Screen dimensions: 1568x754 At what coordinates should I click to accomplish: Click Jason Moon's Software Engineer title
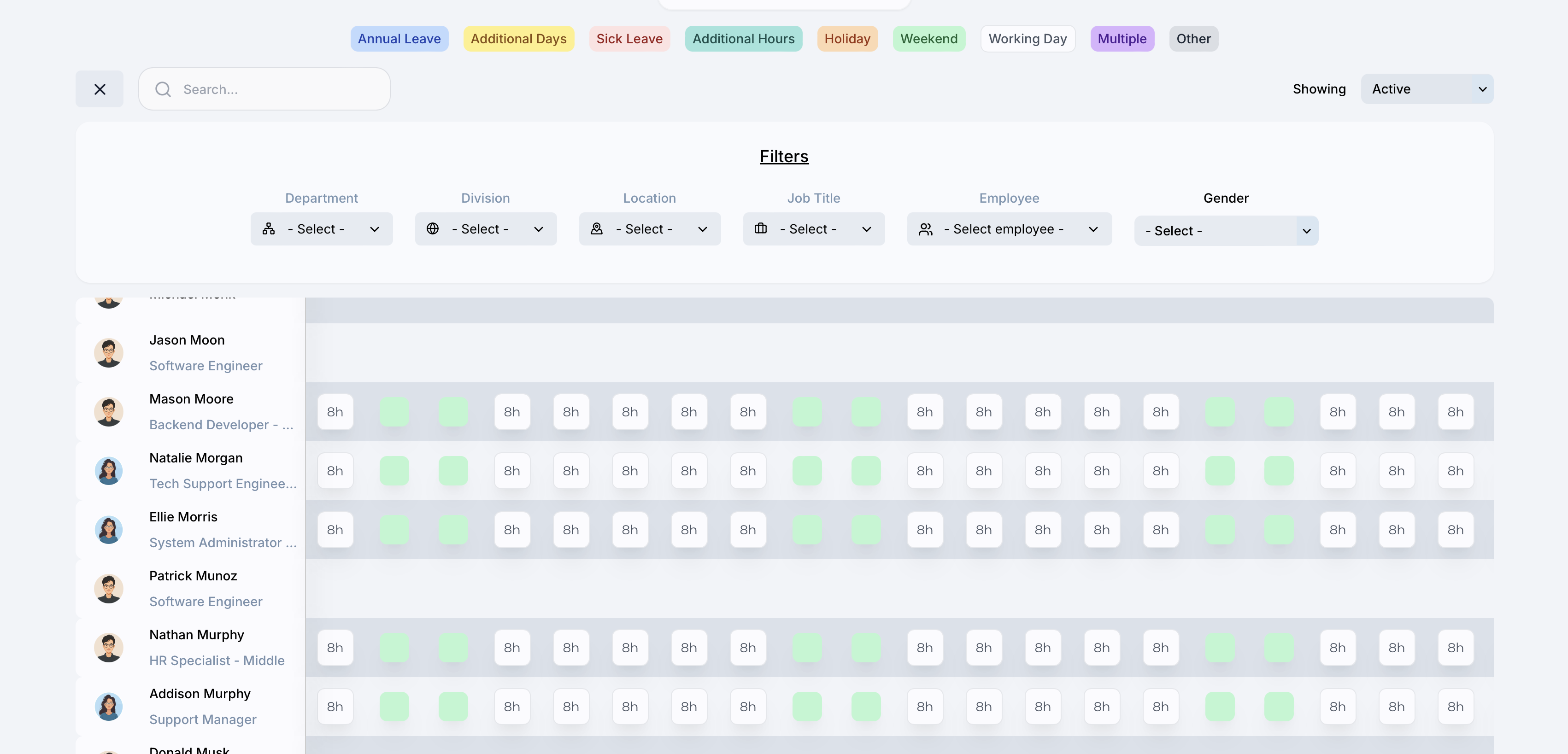coord(206,366)
